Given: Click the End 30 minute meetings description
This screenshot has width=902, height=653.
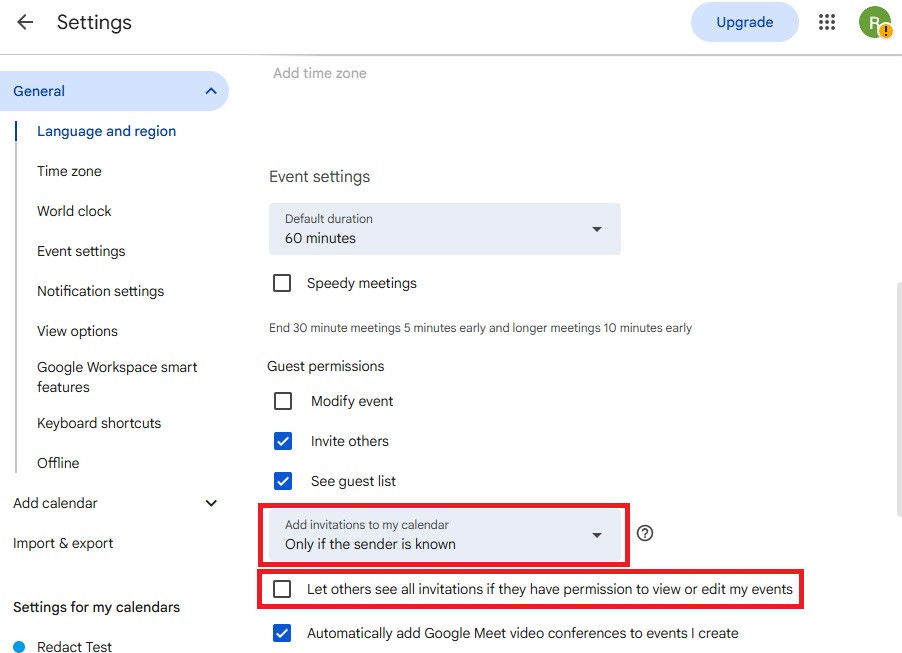Looking at the screenshot, I should coord(480,328).
